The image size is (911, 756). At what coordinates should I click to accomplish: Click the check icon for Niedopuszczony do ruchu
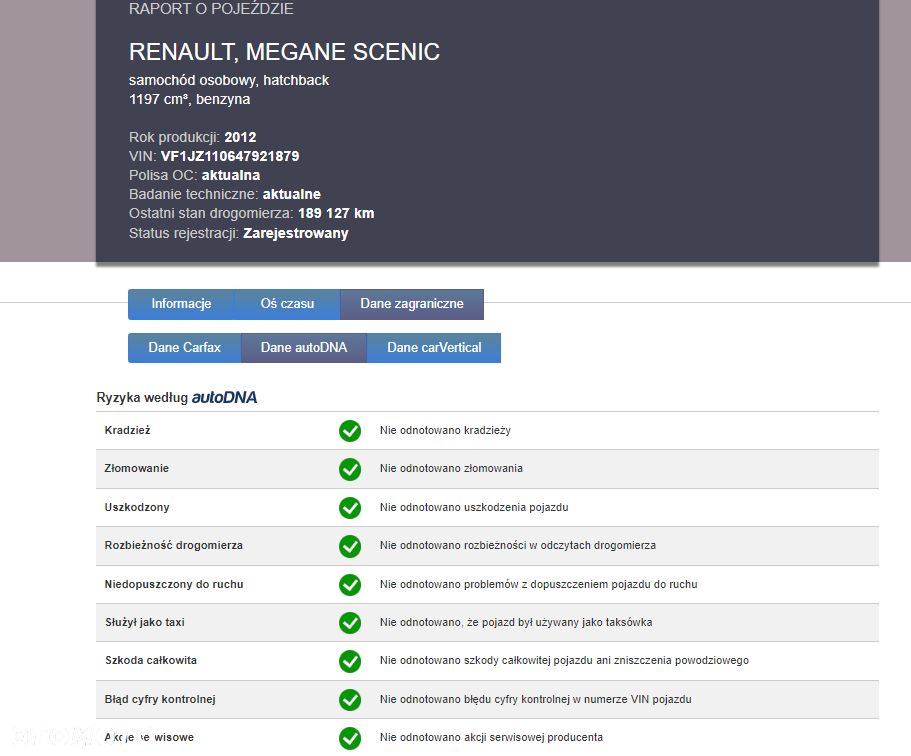pyautogui.click(x=350, y=585)
